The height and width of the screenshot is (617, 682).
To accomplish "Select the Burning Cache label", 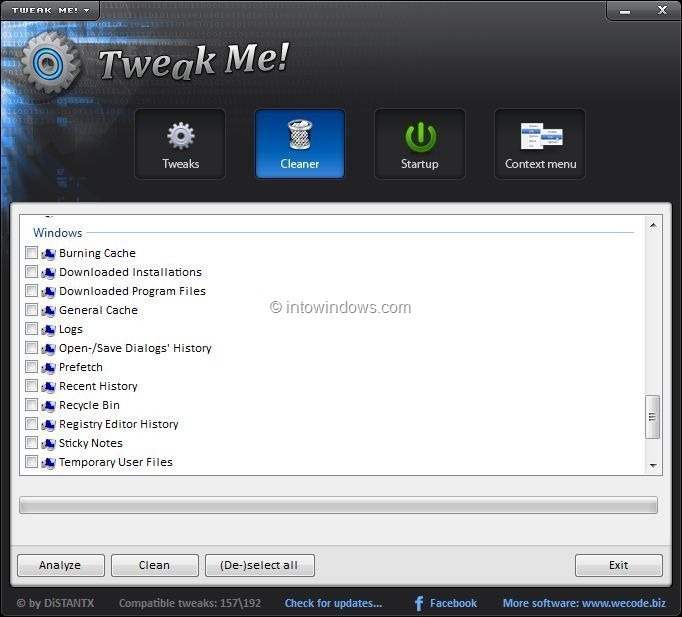I will click(97, 253).
